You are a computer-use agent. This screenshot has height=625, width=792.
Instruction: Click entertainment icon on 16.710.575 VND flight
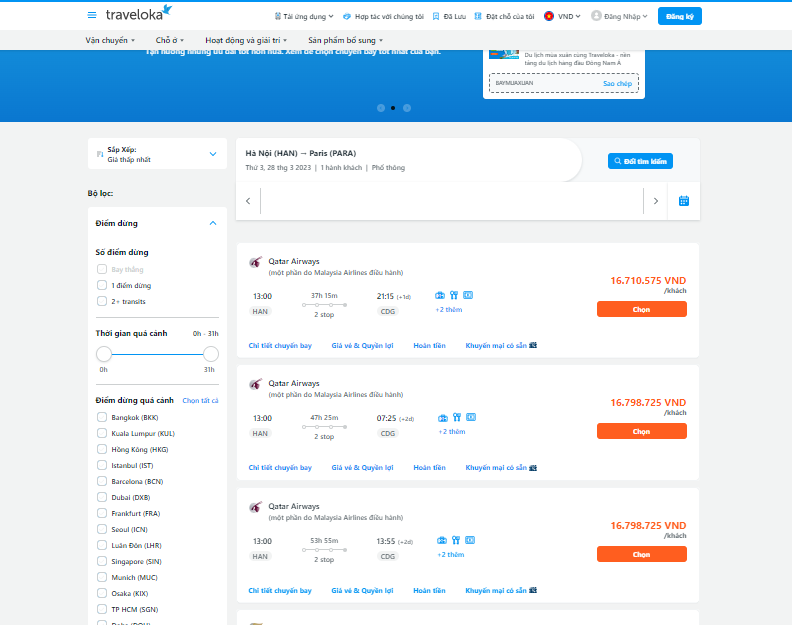[468, 295]
